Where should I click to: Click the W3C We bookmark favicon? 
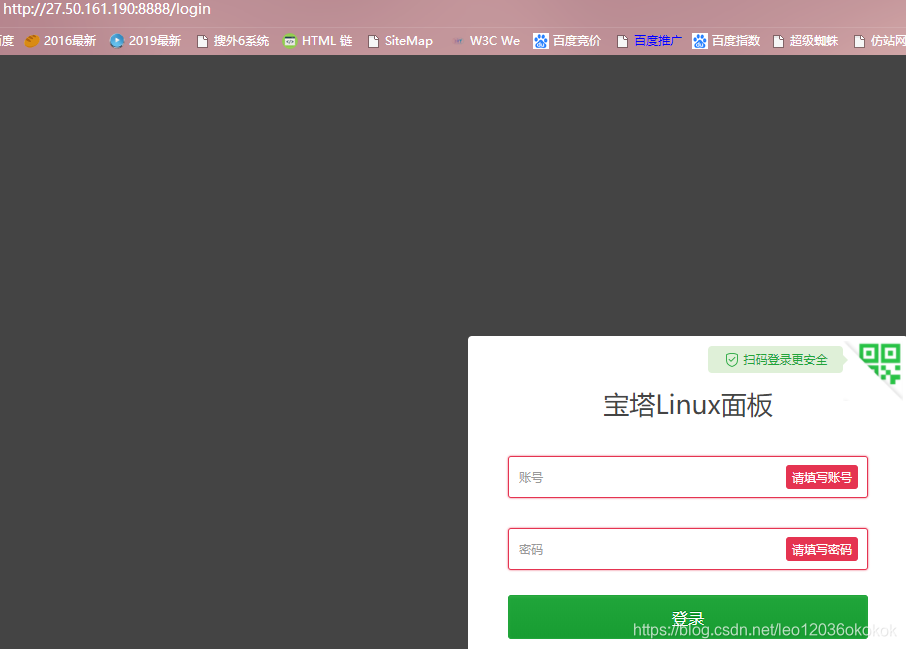point(458,41)
